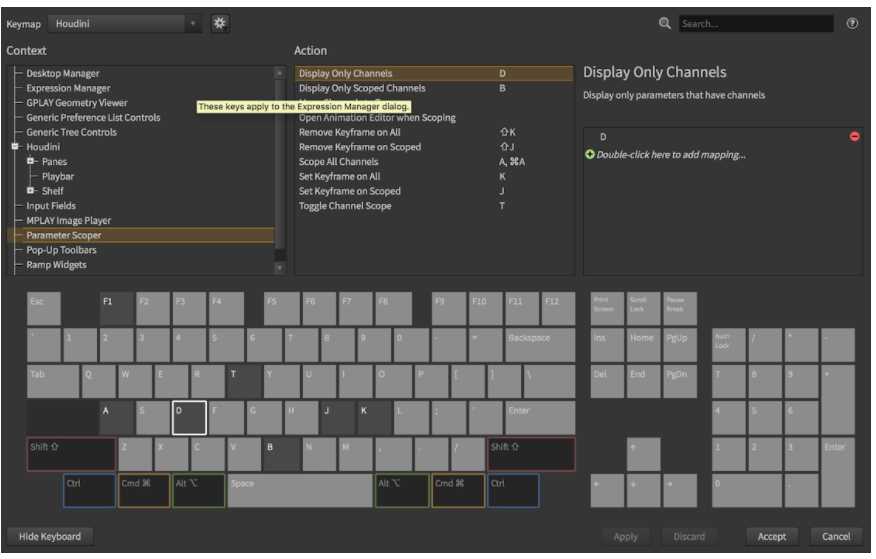Click the Space key on virtual keyboard
This screenshot has height=559, width=876.
pos(300,490)
